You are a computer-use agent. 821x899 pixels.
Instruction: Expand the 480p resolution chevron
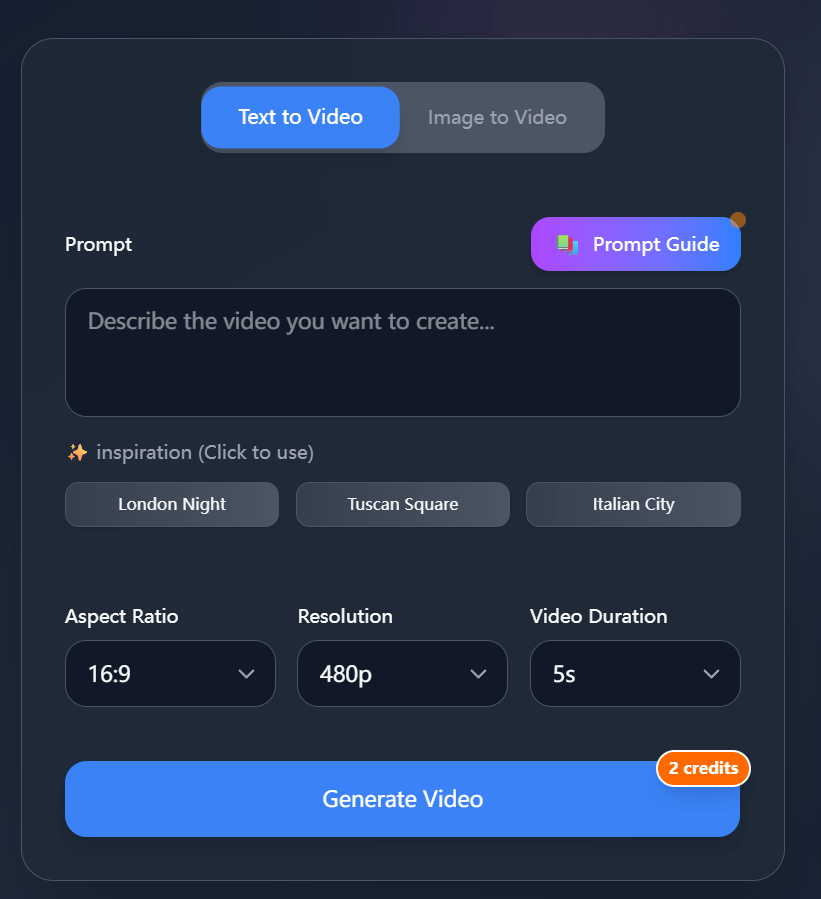[479, 674]
